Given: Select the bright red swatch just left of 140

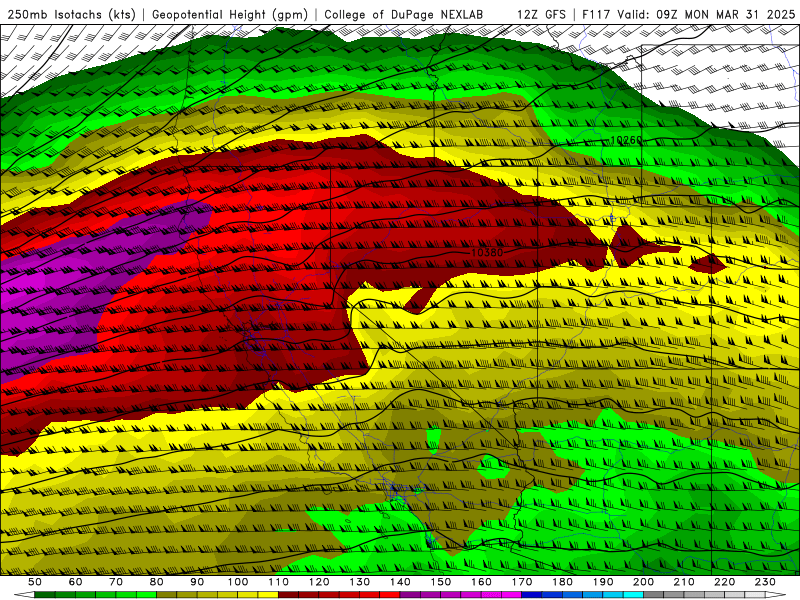Looking at the screenshot, I should [x=390, y=595].
